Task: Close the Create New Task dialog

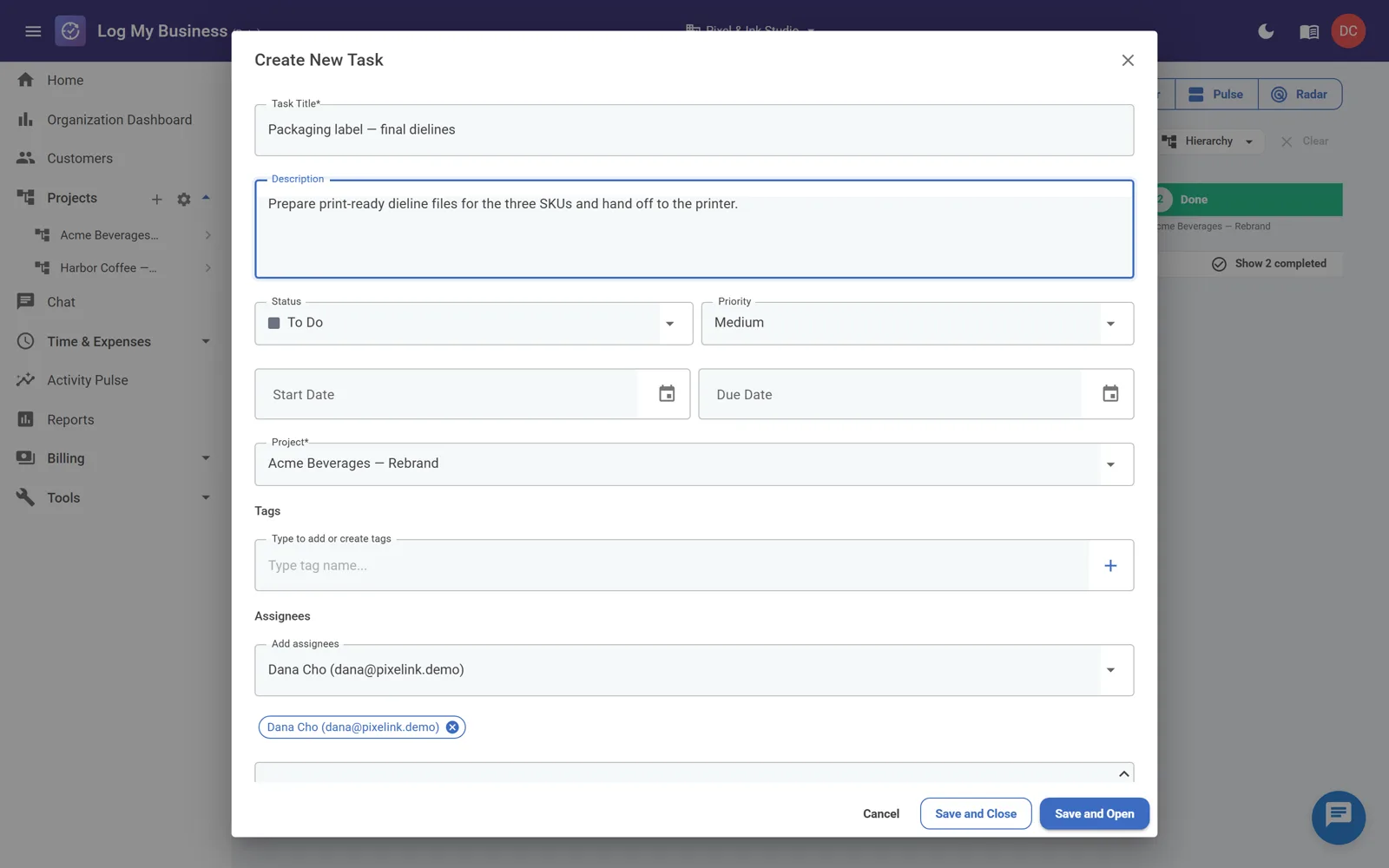Action: 1128,60
